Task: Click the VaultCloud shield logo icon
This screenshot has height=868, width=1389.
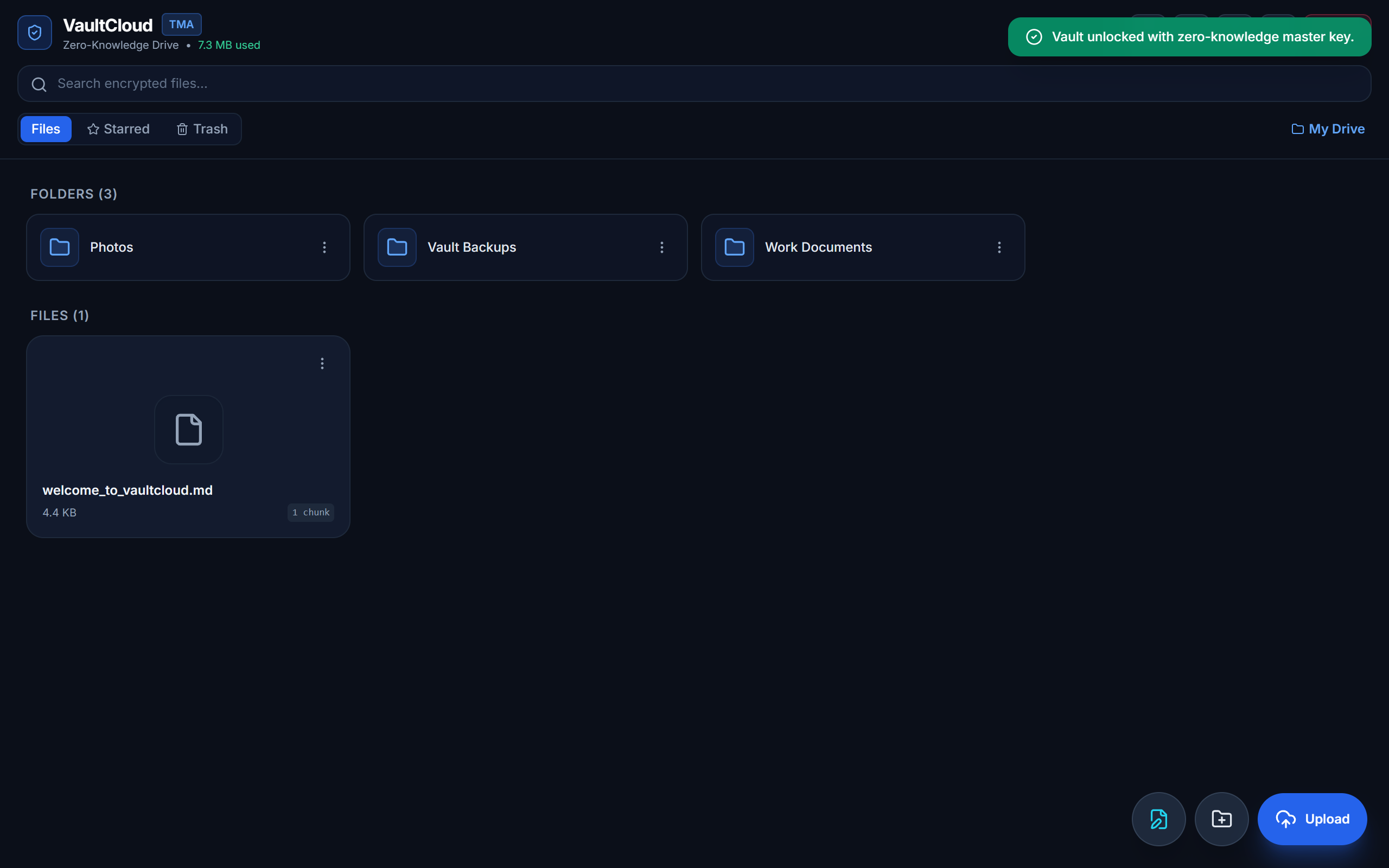Action: [x=34, y=33]
